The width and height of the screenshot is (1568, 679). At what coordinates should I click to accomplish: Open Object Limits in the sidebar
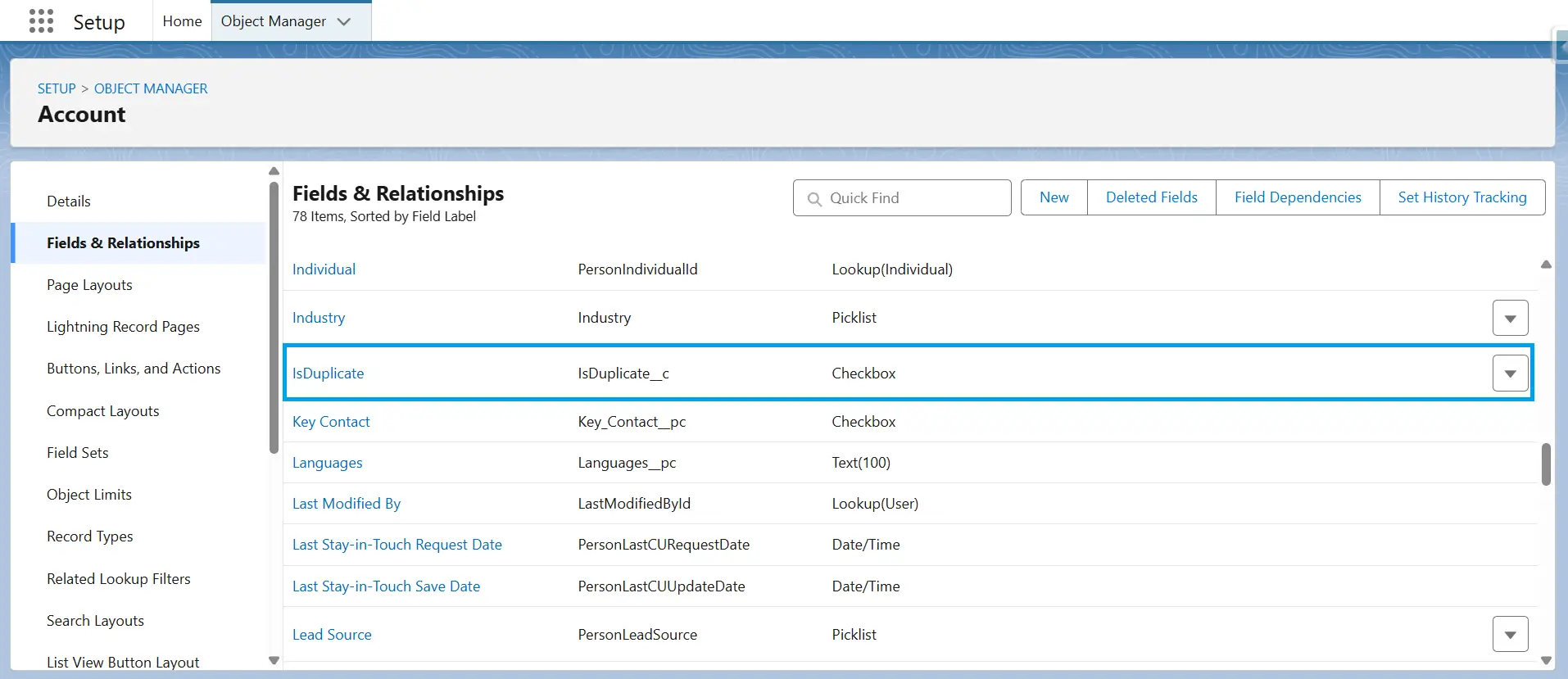coord(89,495)
